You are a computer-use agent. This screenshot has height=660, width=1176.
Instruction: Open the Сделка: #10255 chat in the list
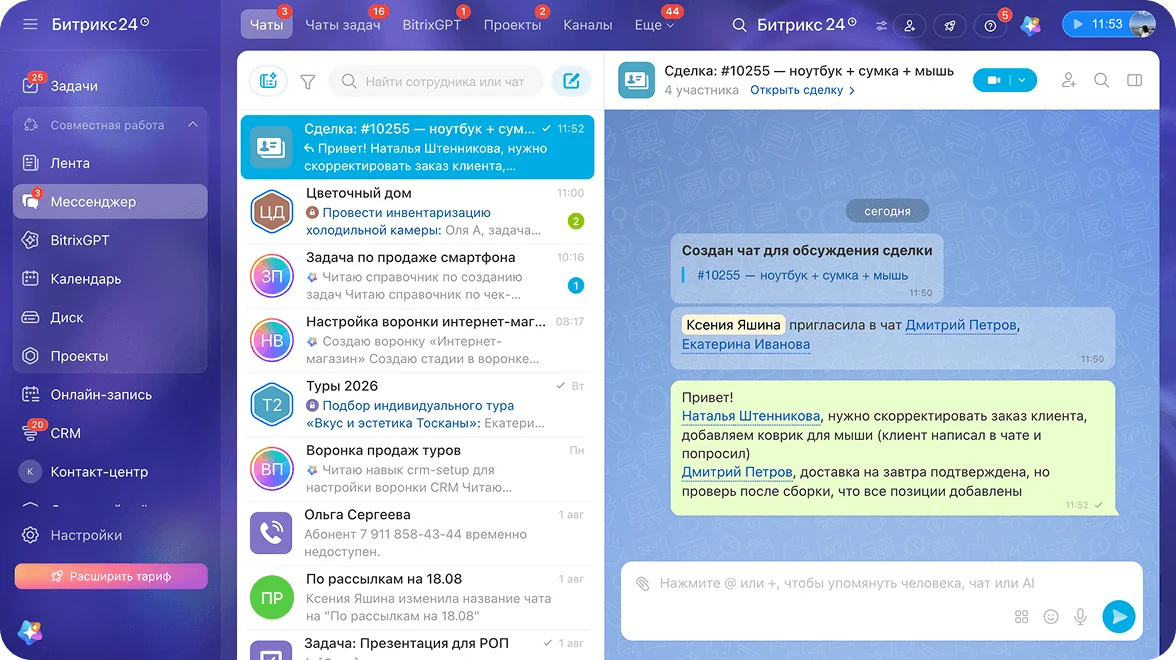(417, 147)
